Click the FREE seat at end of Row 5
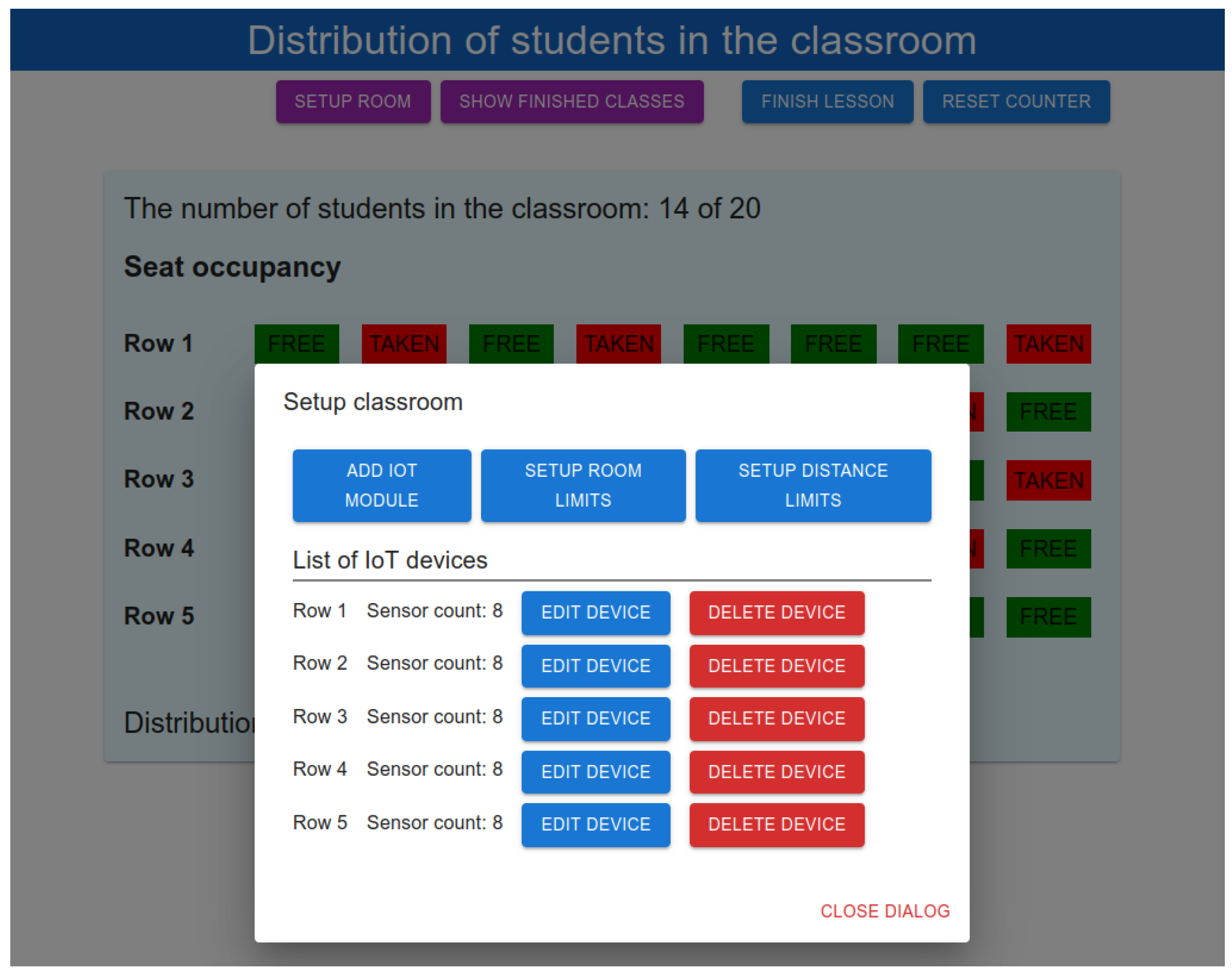Viewport: 1232px width, 972px height. click(x=1048, y=616)
